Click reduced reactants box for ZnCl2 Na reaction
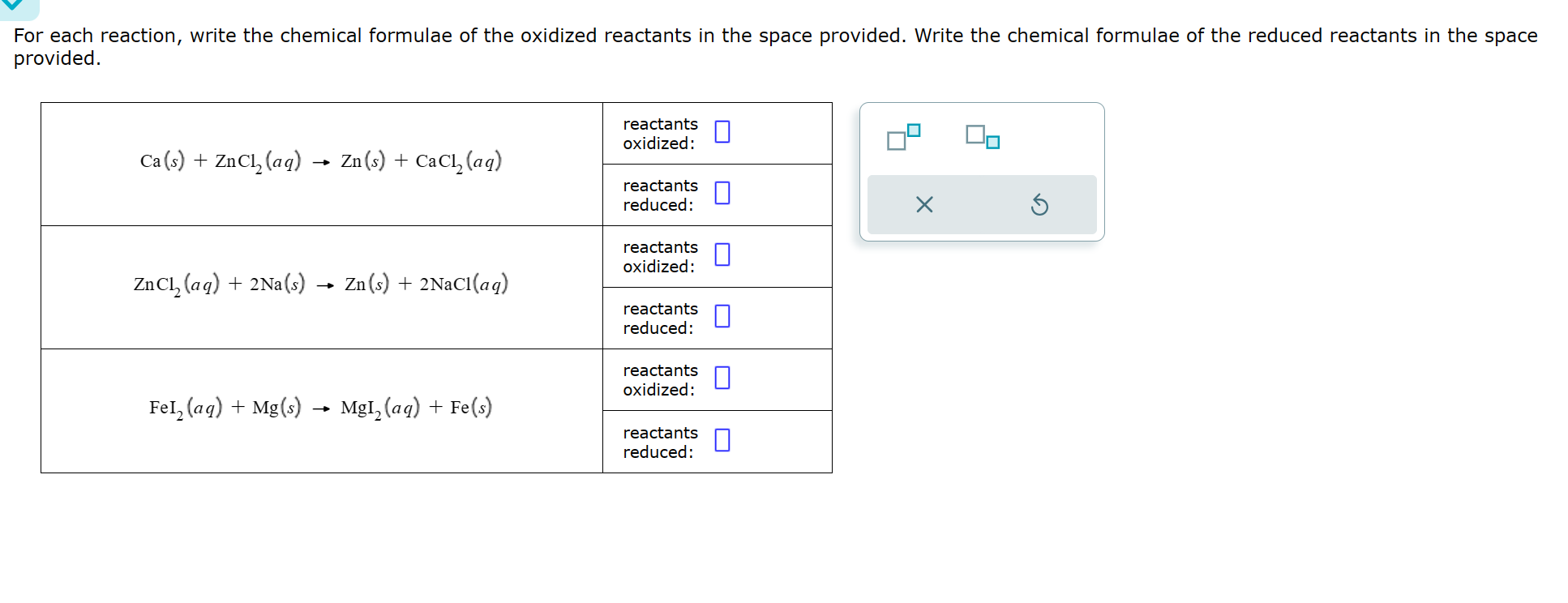Image resolution: width=1568 pixels, height=603 pixels. point(722,318)
